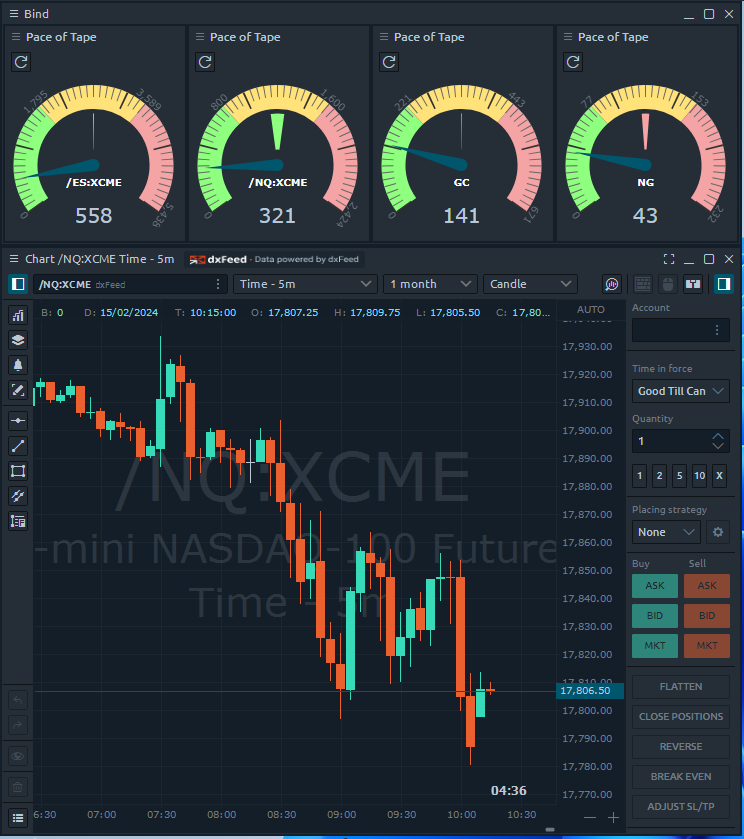The height and width of the screenshot is (839, 744).
Task: Set quantity preset to 10
Action: pos(699,476)
